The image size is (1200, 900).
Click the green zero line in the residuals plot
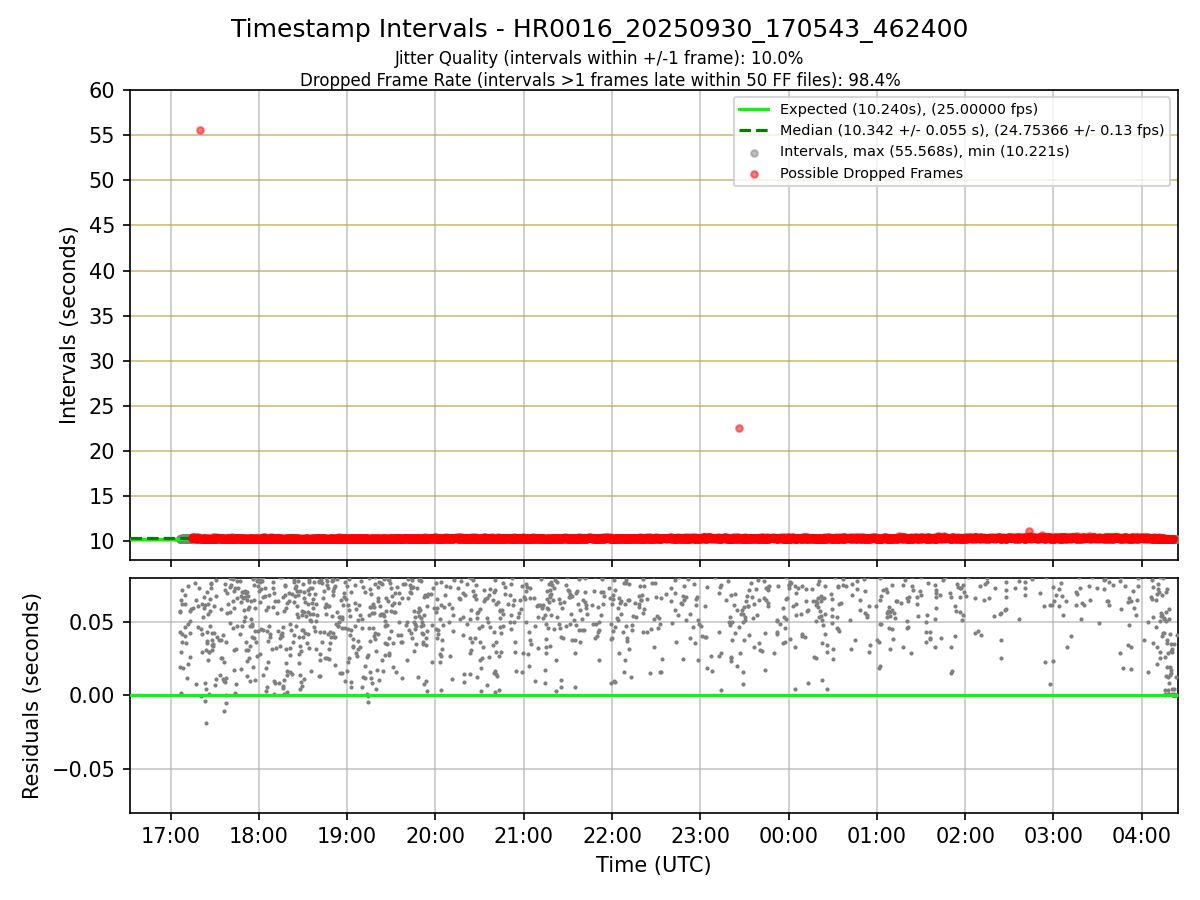(653, 695)
